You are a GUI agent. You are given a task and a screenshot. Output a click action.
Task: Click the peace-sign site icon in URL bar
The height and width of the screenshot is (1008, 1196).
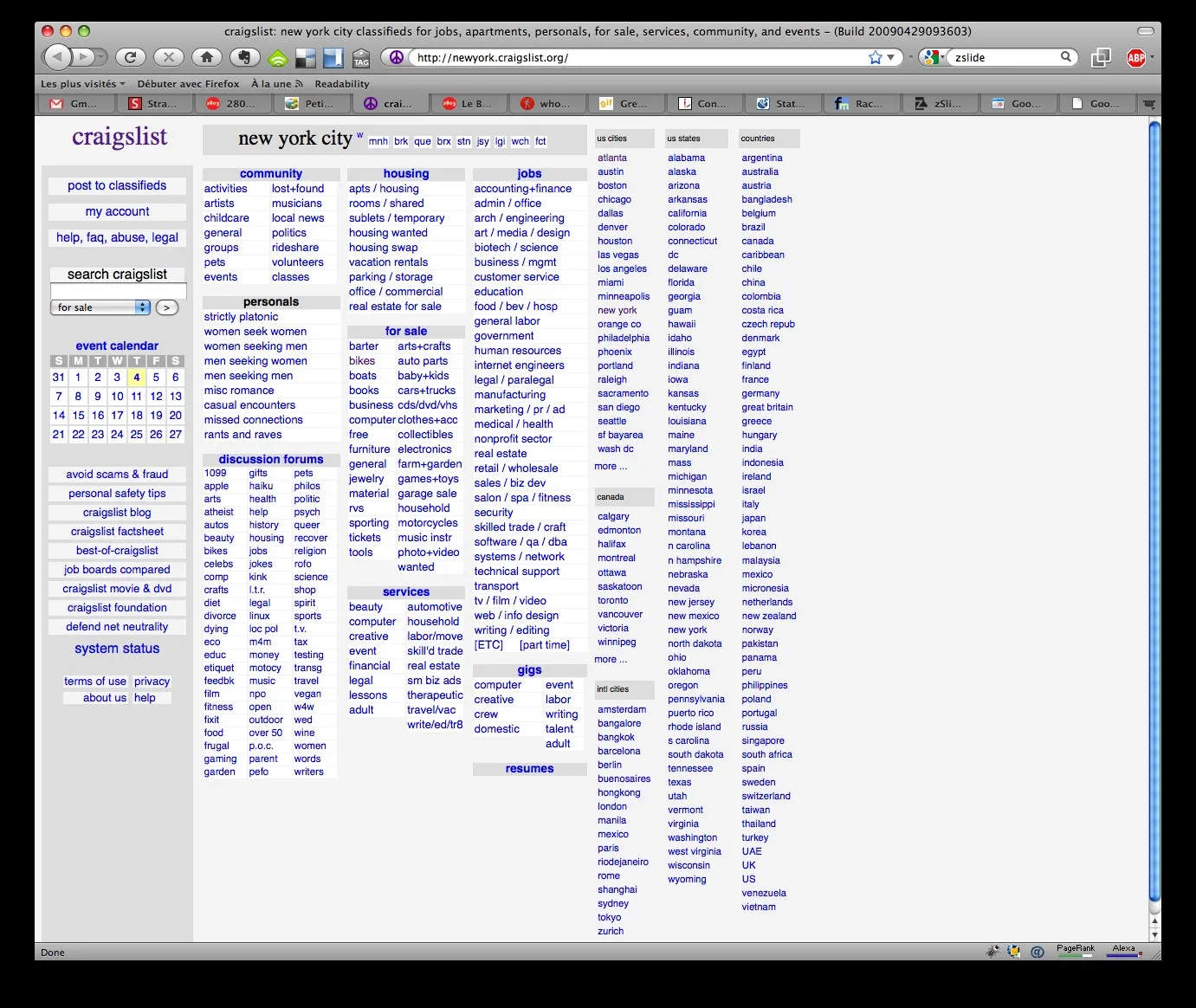point(397,57)
